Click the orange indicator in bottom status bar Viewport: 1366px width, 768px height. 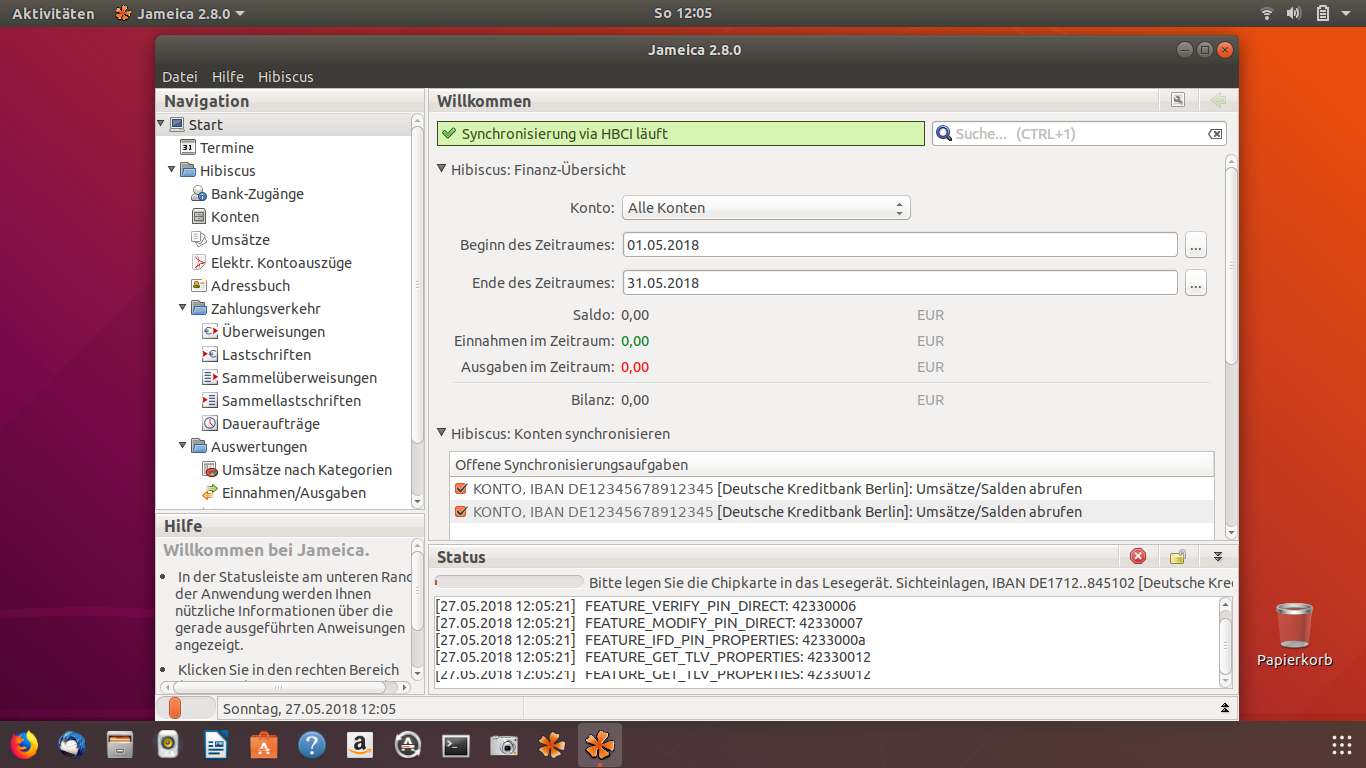[x=175, y=708]
